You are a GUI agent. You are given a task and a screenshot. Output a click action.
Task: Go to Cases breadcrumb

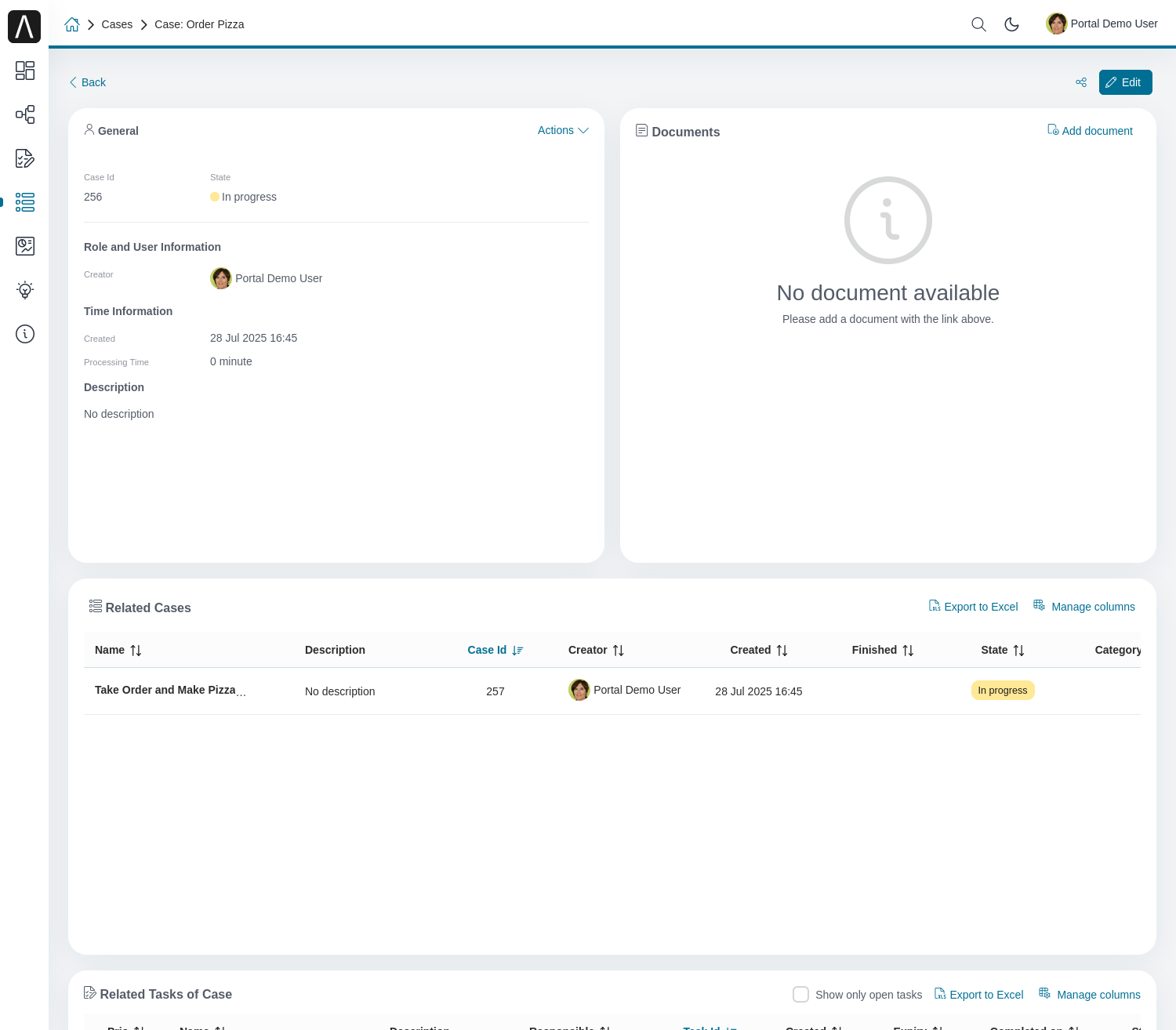click(117, 24)
